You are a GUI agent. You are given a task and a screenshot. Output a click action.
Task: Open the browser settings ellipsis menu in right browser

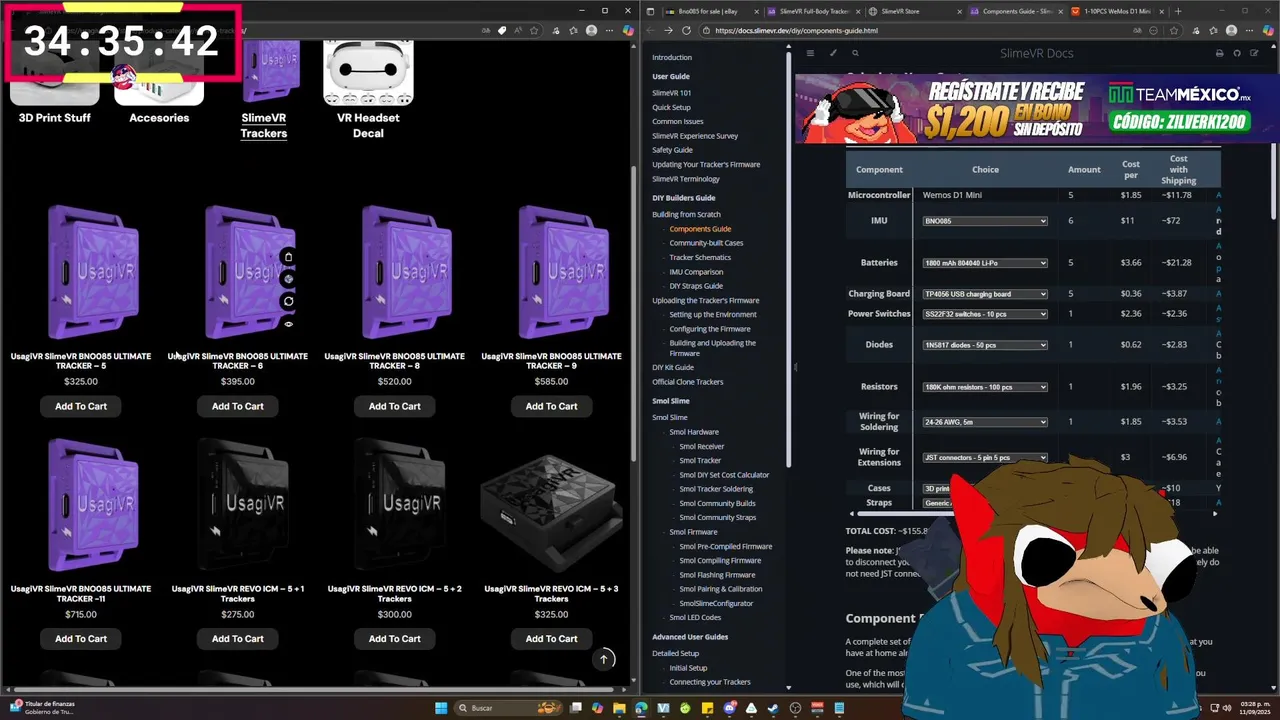1248,30
